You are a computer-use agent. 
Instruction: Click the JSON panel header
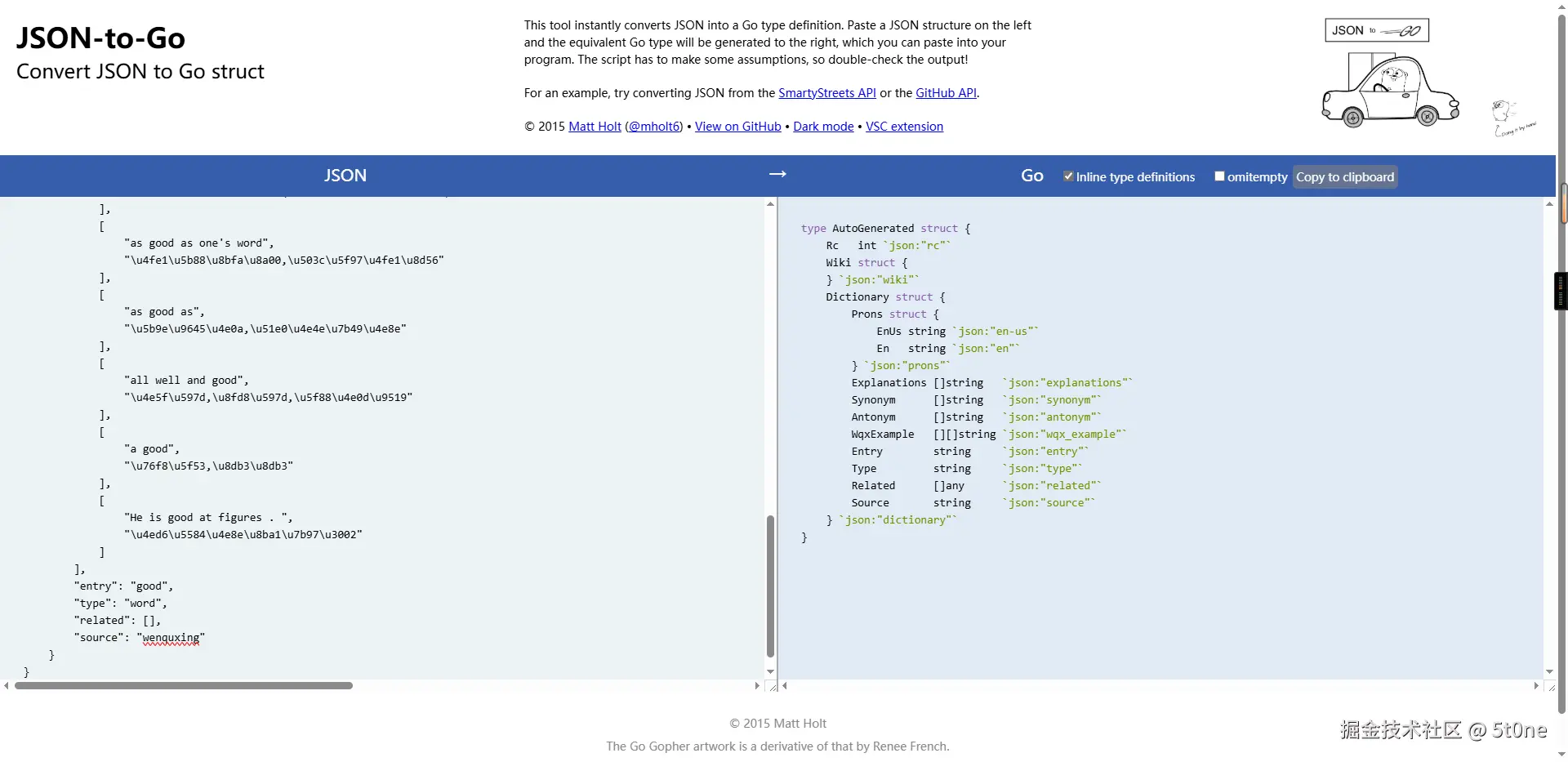click(x=345, y=175)
